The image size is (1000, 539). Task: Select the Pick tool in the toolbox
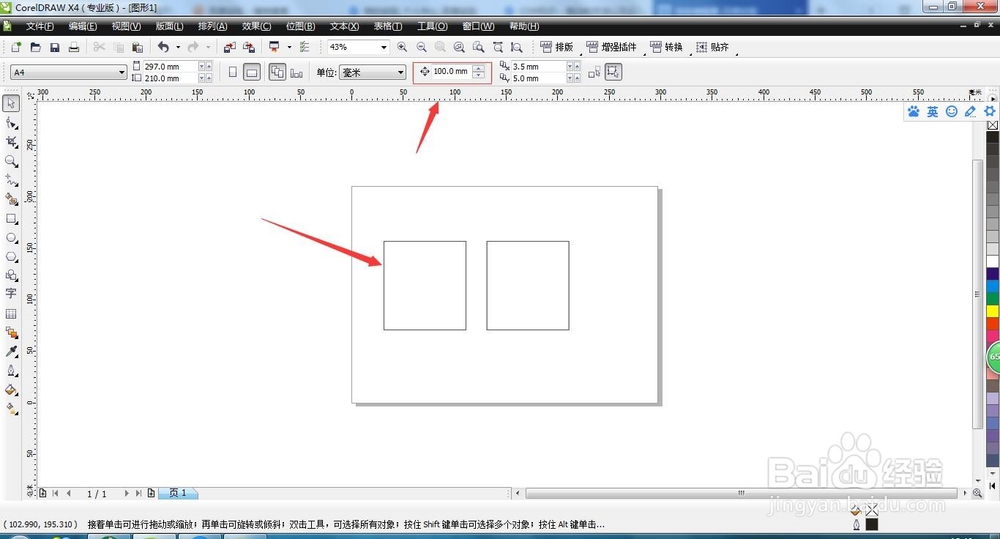click(11, 103)
